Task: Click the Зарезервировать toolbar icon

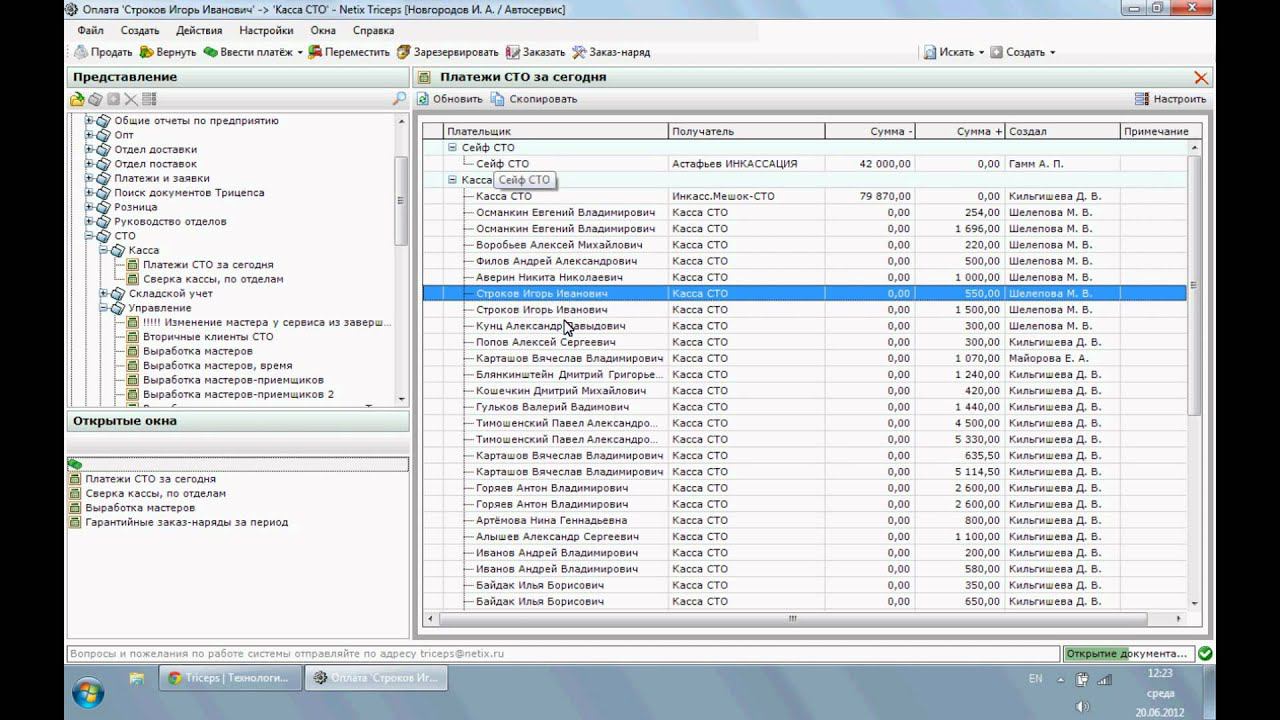Action: pyautogui.click(x=403, y=52)
